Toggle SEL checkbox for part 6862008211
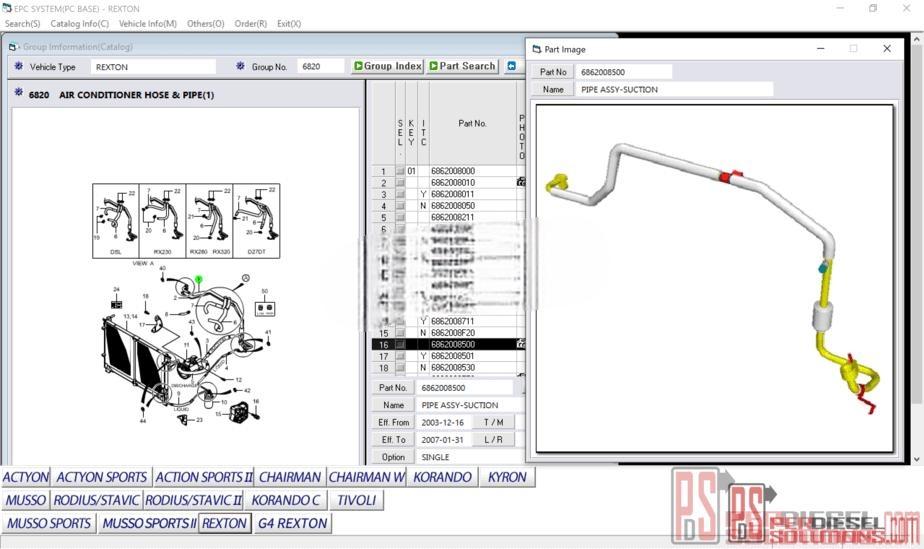This screenshot has width=924, height=549. click(400, 217)
